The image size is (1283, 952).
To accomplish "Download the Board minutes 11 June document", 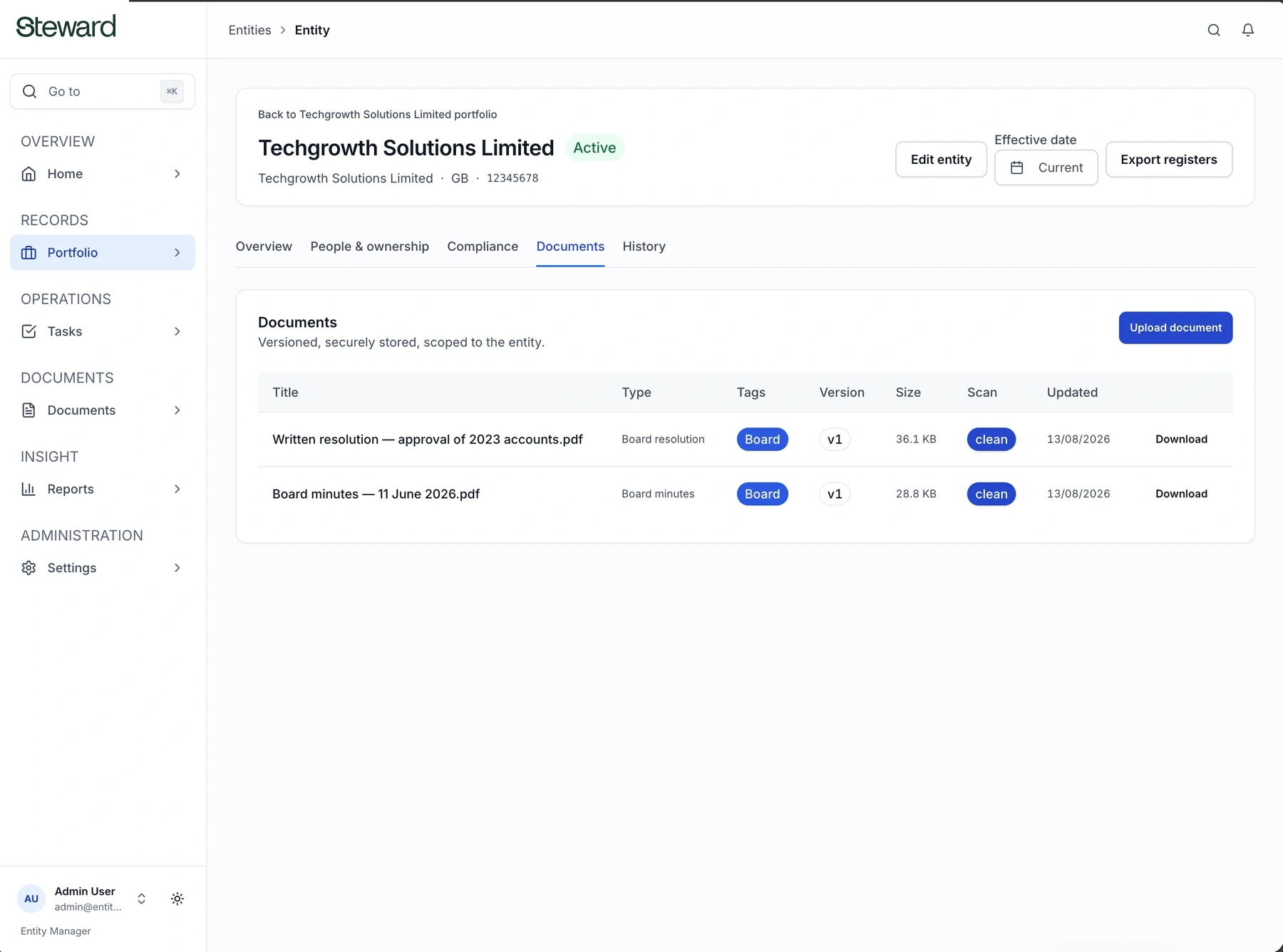I will point(1181,494).
